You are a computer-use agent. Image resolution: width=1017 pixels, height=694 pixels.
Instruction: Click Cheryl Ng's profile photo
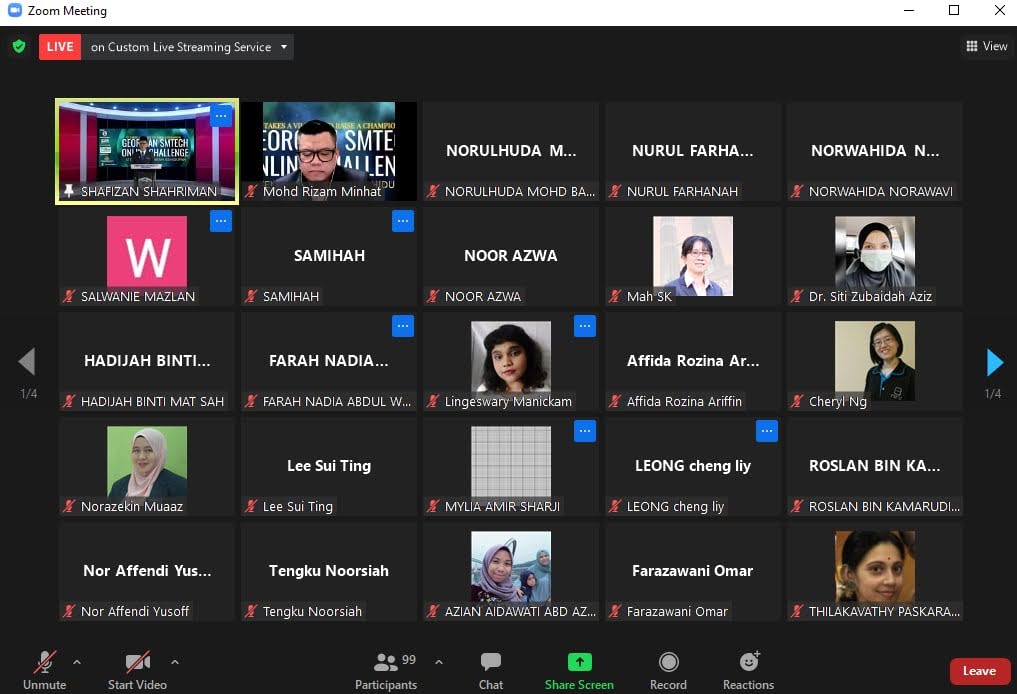click(875, 361)
